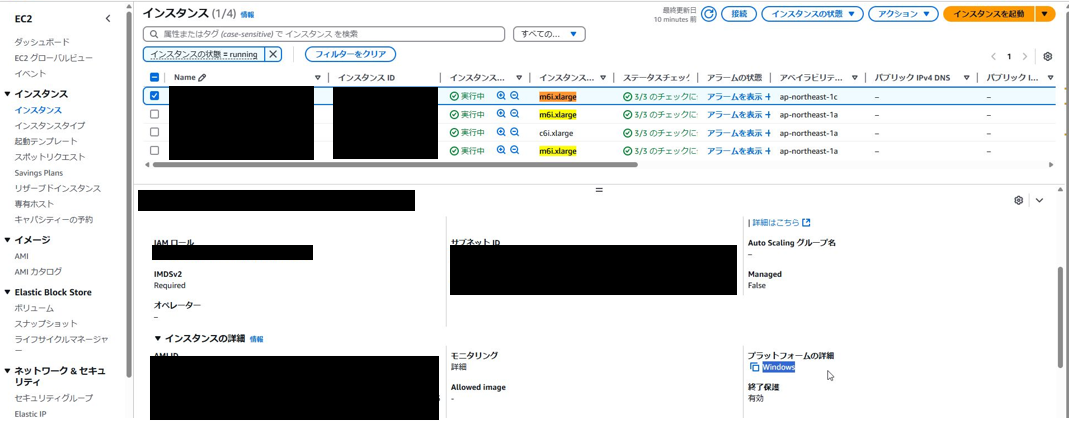The image size is (1069, 421).
Task: Open Savings Plans in sidebar
Action: coord(38,173)
